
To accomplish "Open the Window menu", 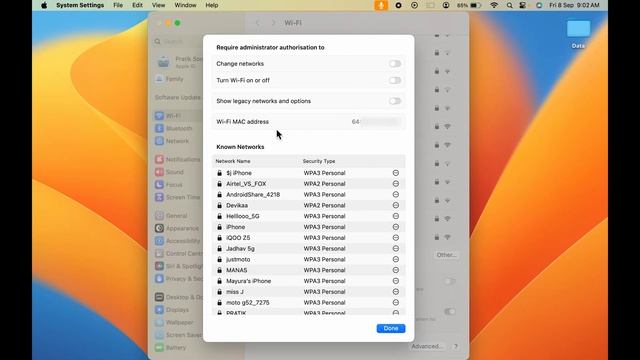I will click(x=185, y=5).
